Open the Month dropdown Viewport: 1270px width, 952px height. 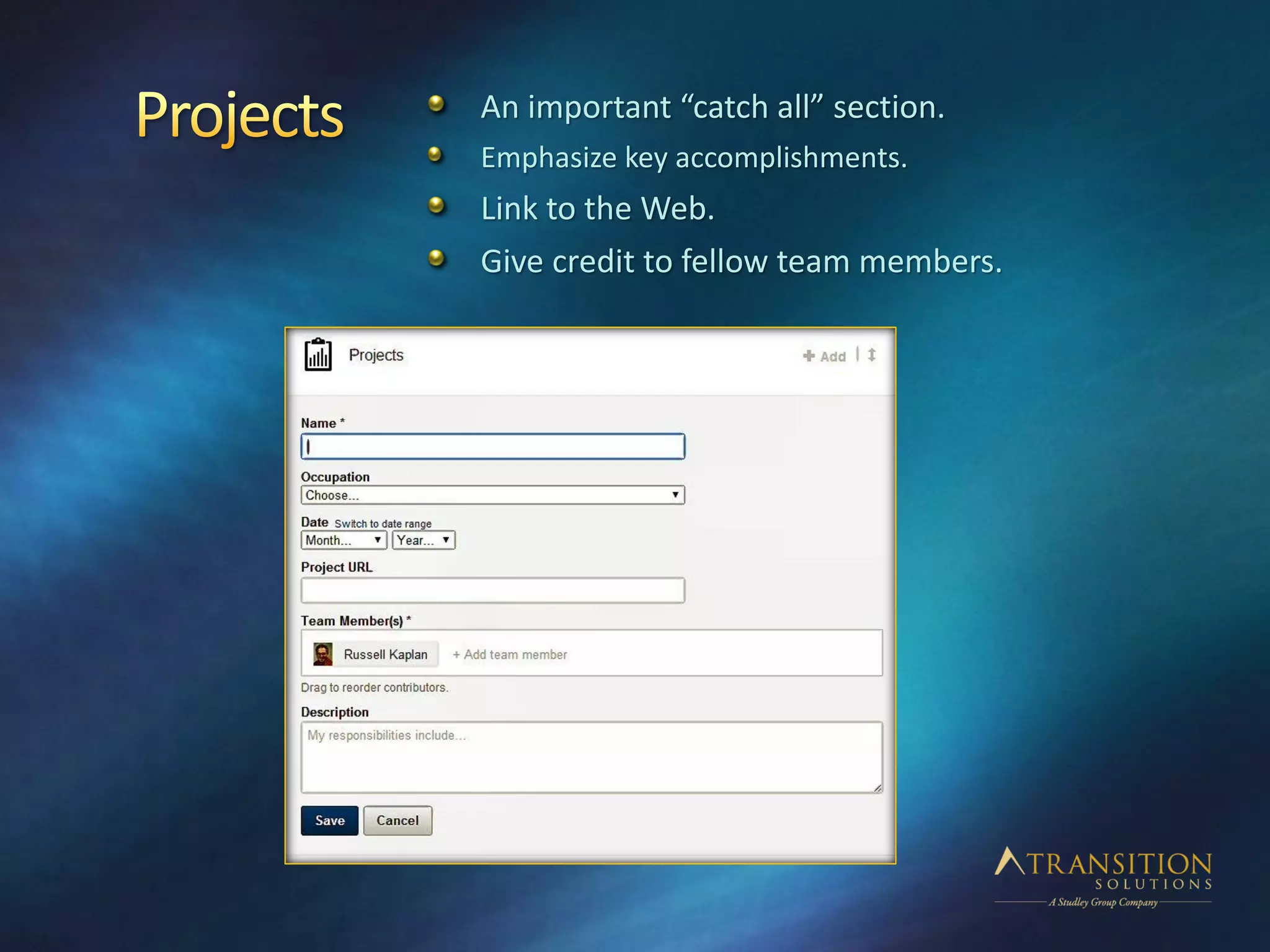(x=344, y=540)
